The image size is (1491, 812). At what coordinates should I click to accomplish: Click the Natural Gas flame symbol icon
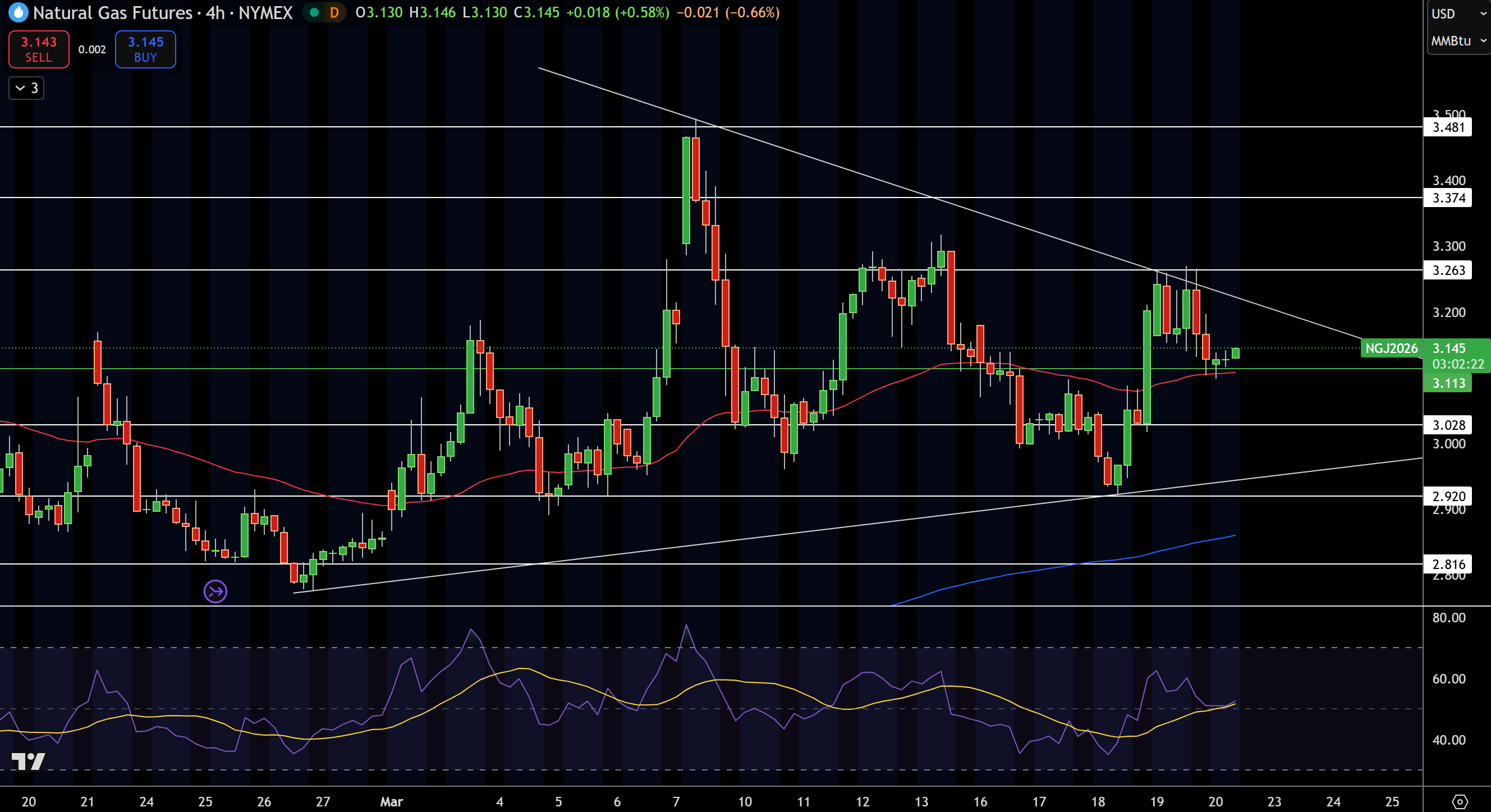(18, 12)
